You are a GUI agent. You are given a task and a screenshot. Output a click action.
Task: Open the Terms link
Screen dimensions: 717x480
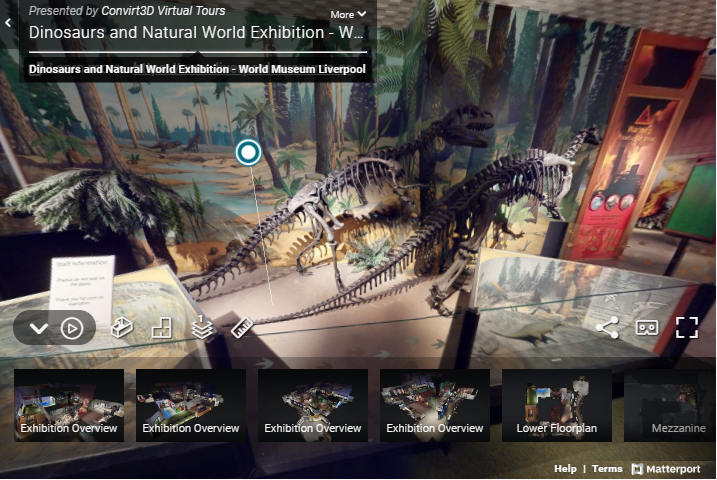point(606,469)
